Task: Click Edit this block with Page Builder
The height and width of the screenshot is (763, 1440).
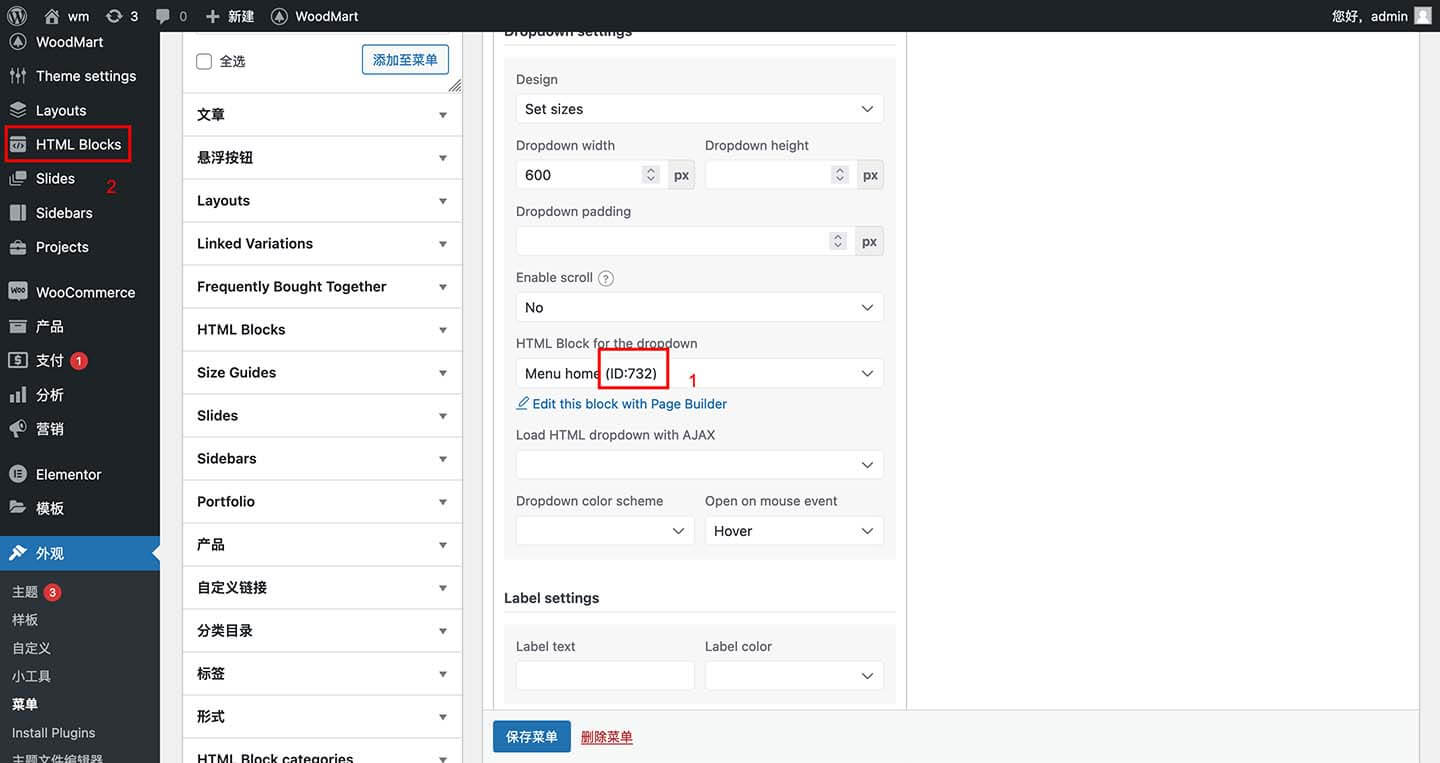Action: [629, 404]
